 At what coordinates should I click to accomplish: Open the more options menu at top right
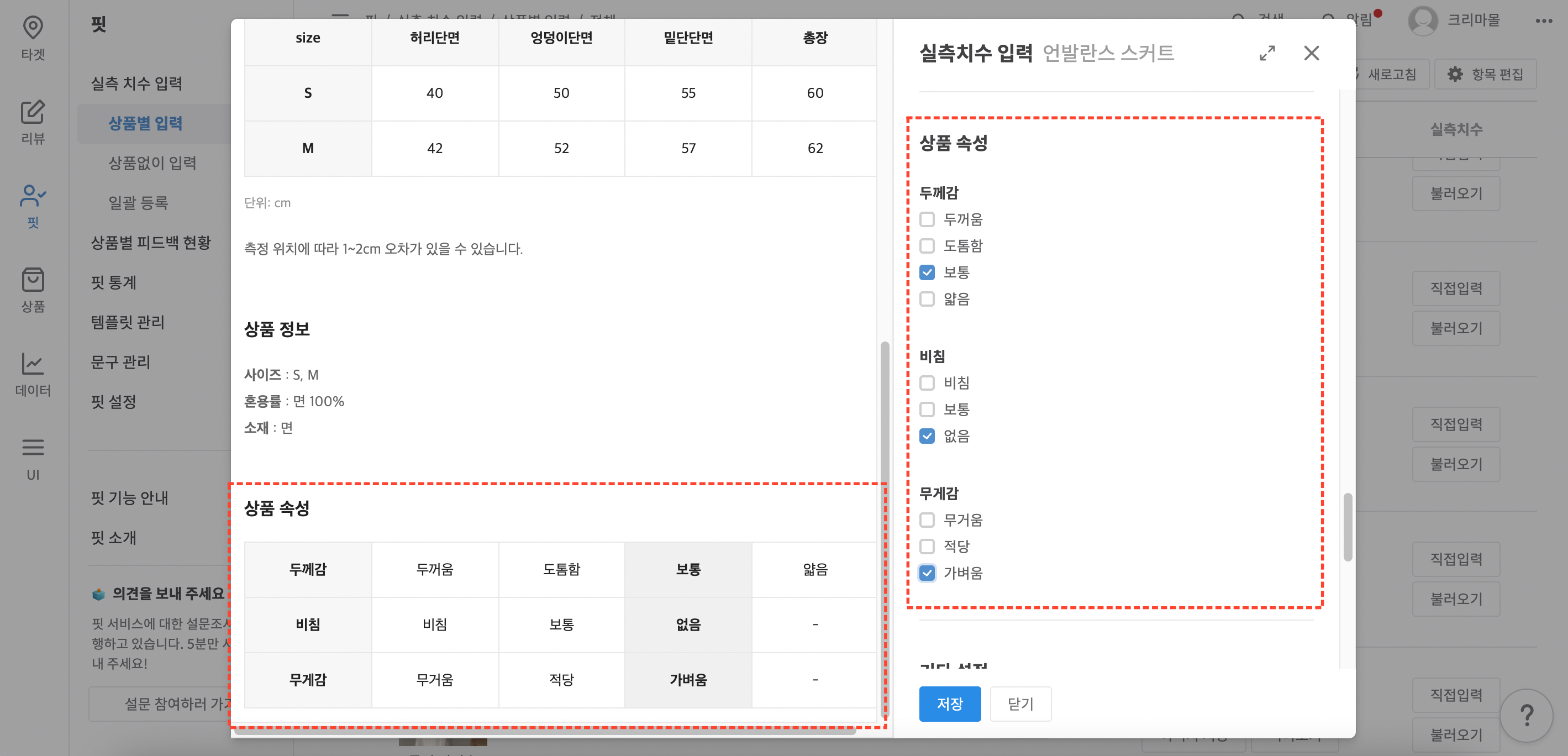tap(1544, 20)
